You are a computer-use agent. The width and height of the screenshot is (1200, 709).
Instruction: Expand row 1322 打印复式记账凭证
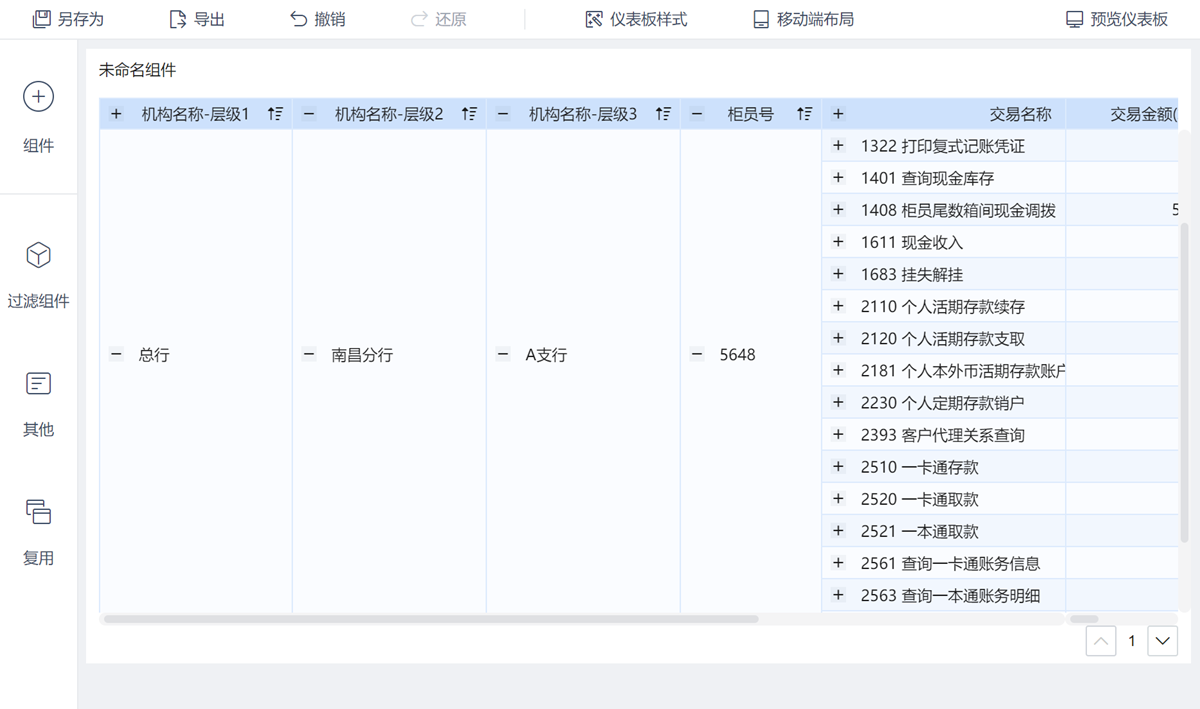[838, 146]
